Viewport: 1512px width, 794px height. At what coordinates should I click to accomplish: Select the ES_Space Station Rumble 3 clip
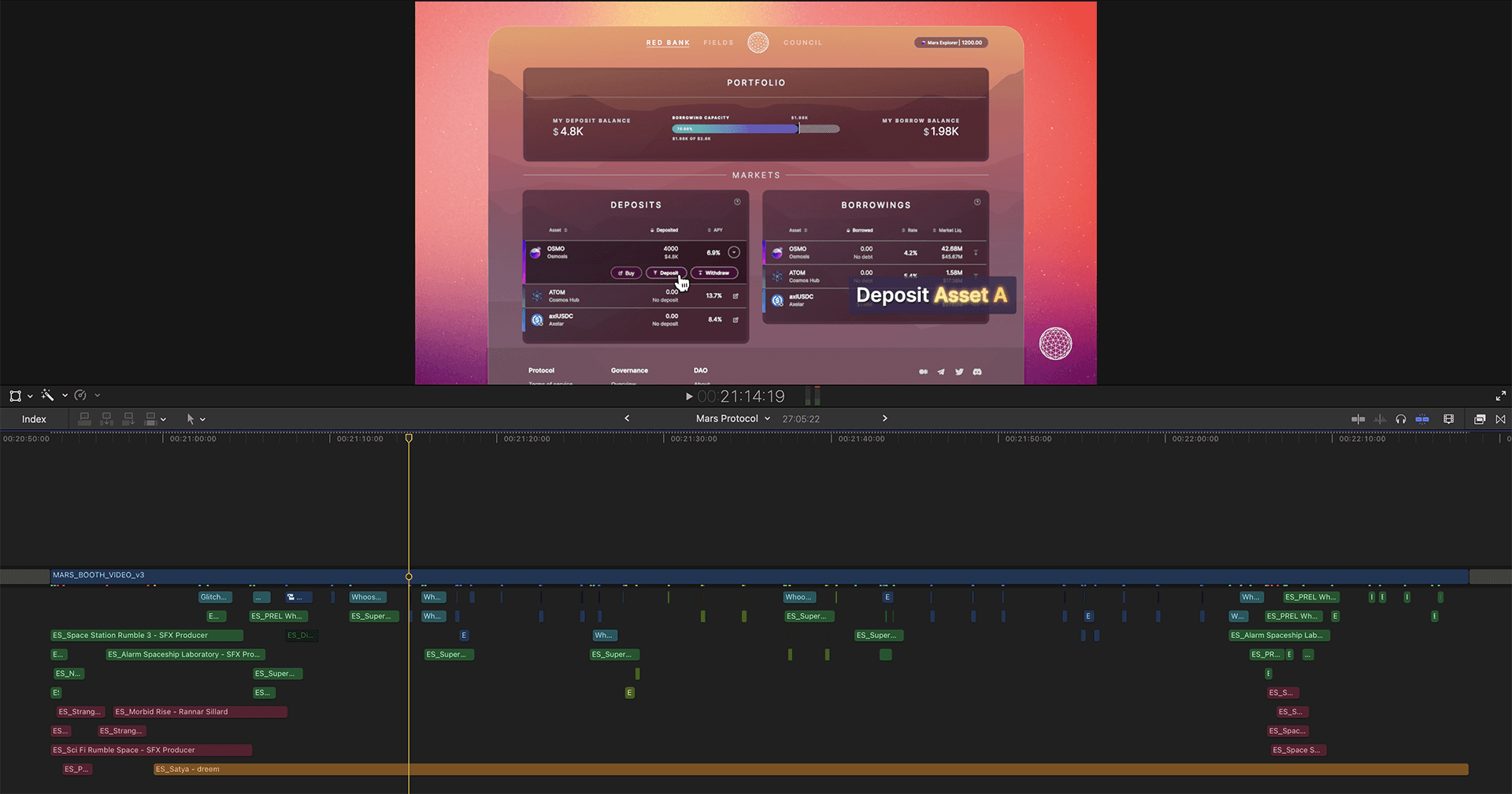pyautogui.click(x=146, y=635)
